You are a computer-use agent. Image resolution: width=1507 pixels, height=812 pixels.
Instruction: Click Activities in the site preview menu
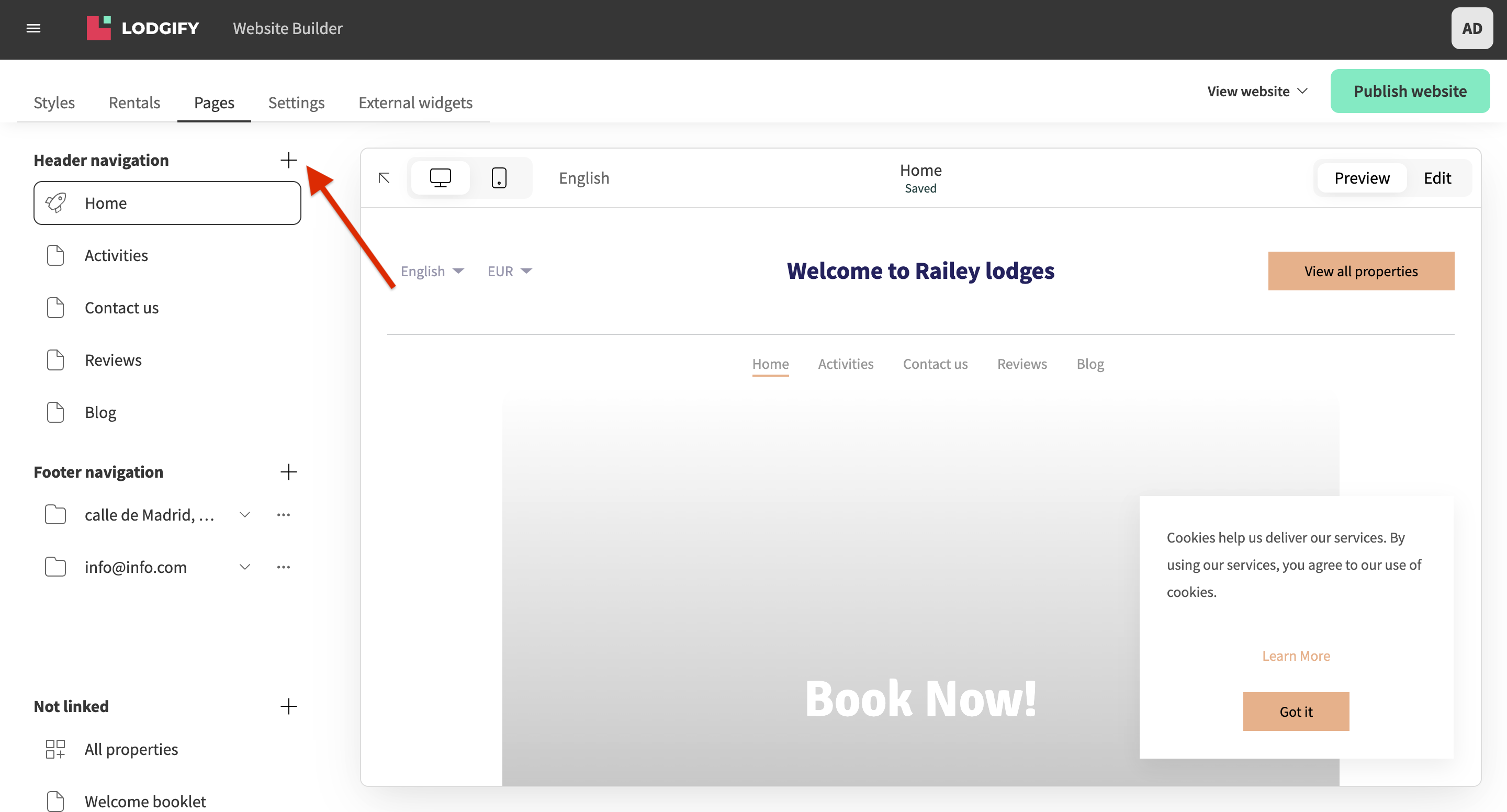point(846,364)
